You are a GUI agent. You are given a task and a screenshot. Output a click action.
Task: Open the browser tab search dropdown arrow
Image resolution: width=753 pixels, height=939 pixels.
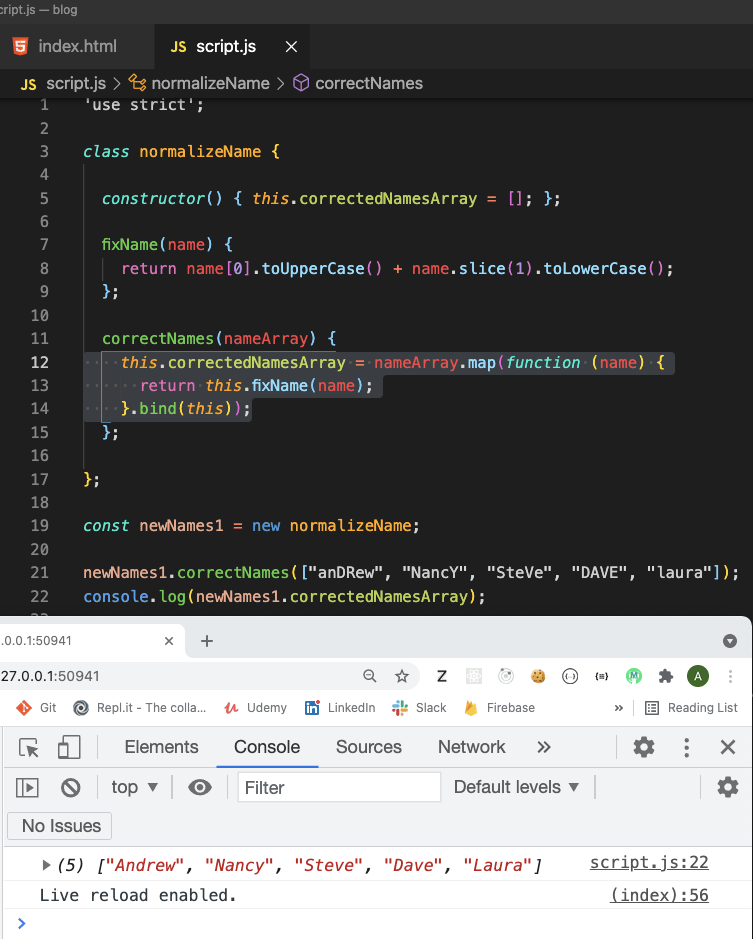730,641
